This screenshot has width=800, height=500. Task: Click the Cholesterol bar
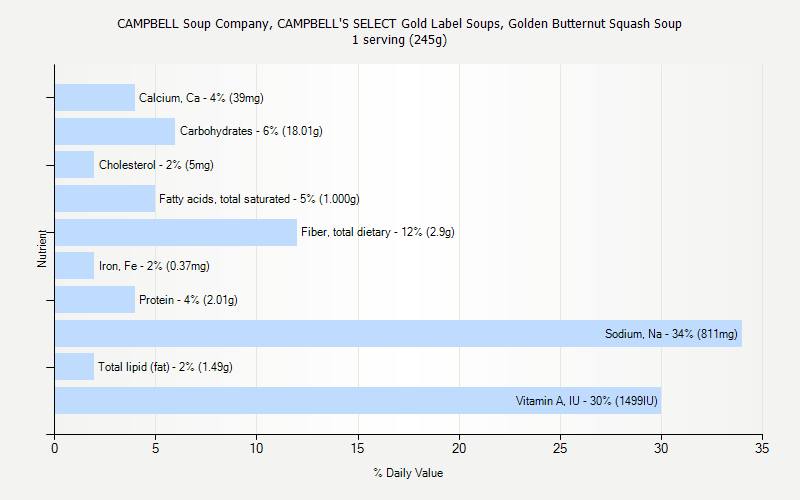(75, 164)
